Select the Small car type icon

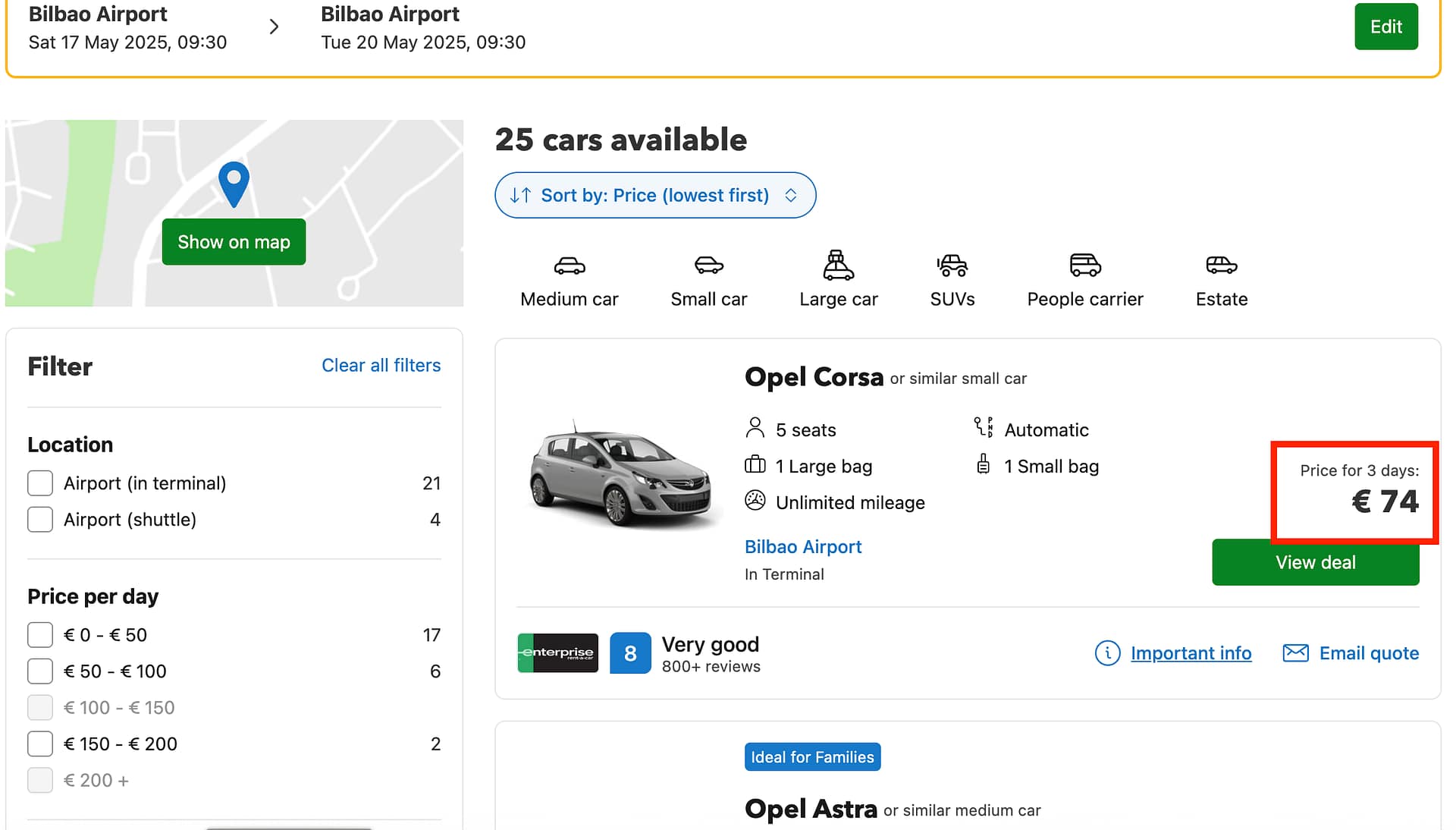click(x=708, y=266)
